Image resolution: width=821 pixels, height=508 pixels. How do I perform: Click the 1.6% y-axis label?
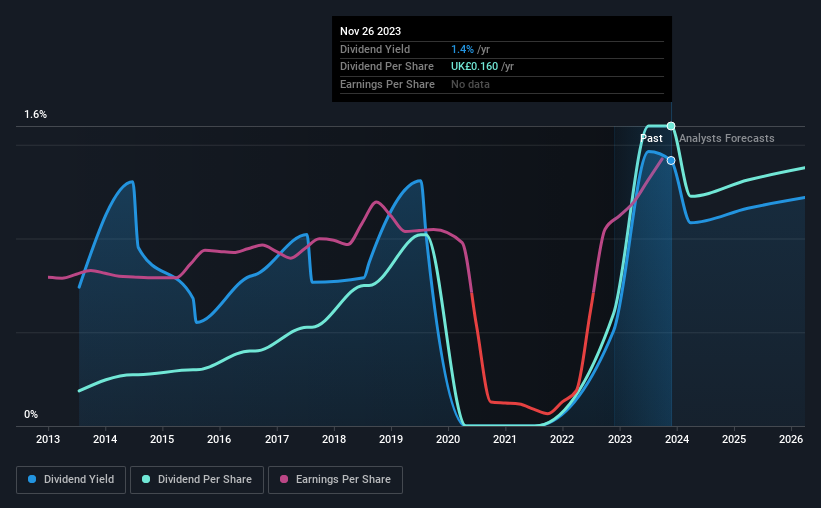pos(36,114)
